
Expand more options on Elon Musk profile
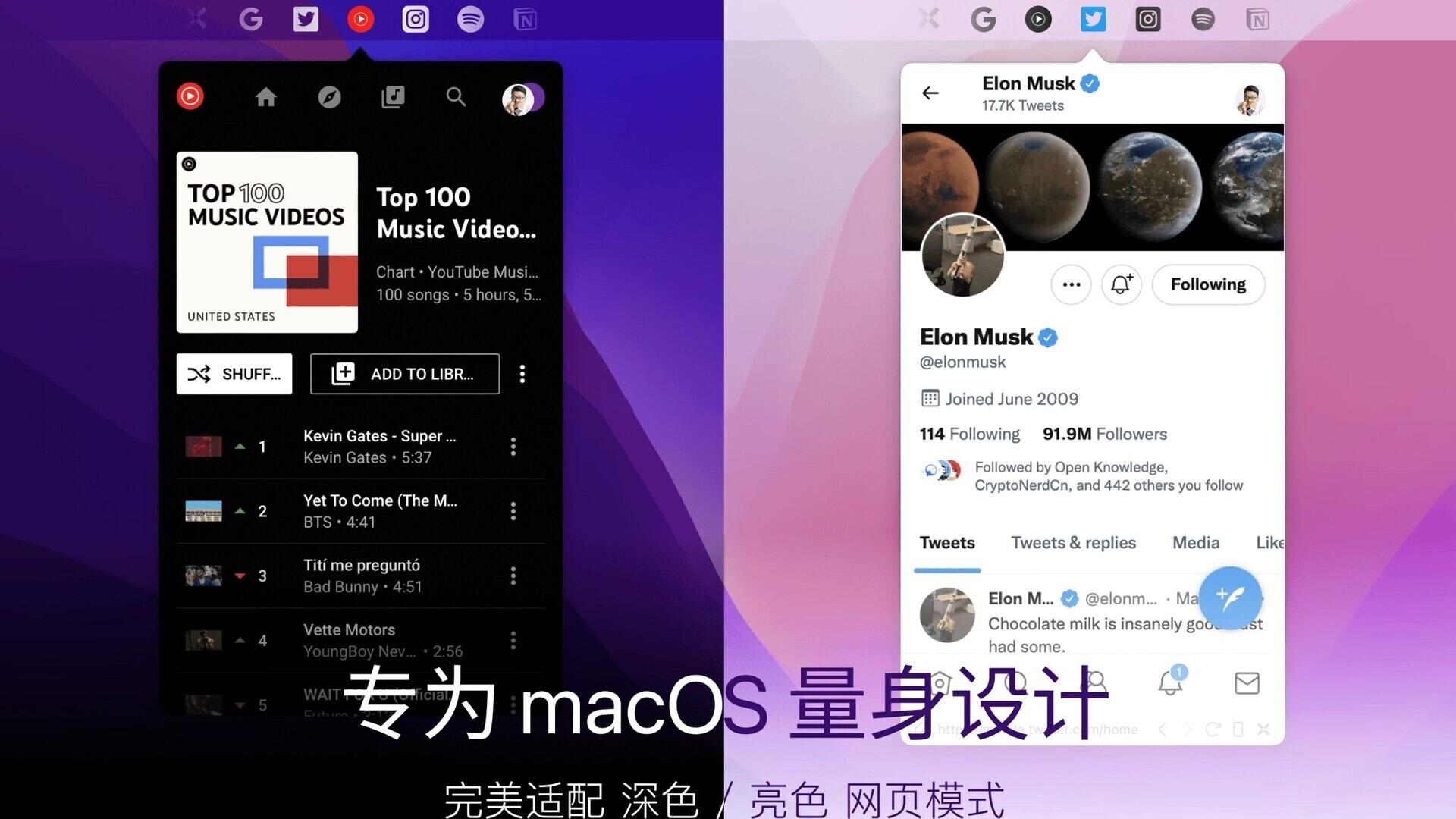[x=1071, y=284]
